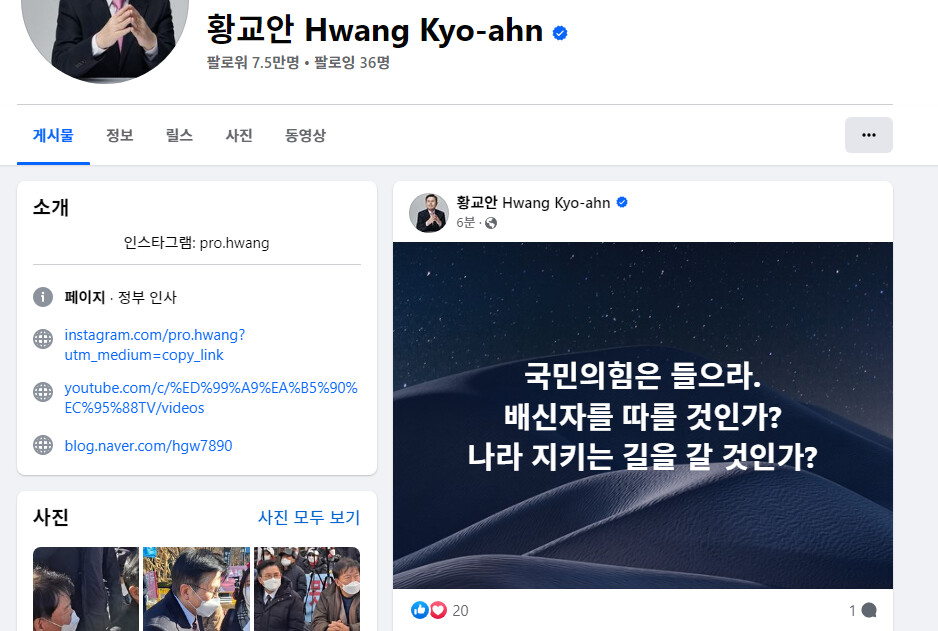
Task: Click the Like reaction icon under the post
Action: click(x=419, y=610)
